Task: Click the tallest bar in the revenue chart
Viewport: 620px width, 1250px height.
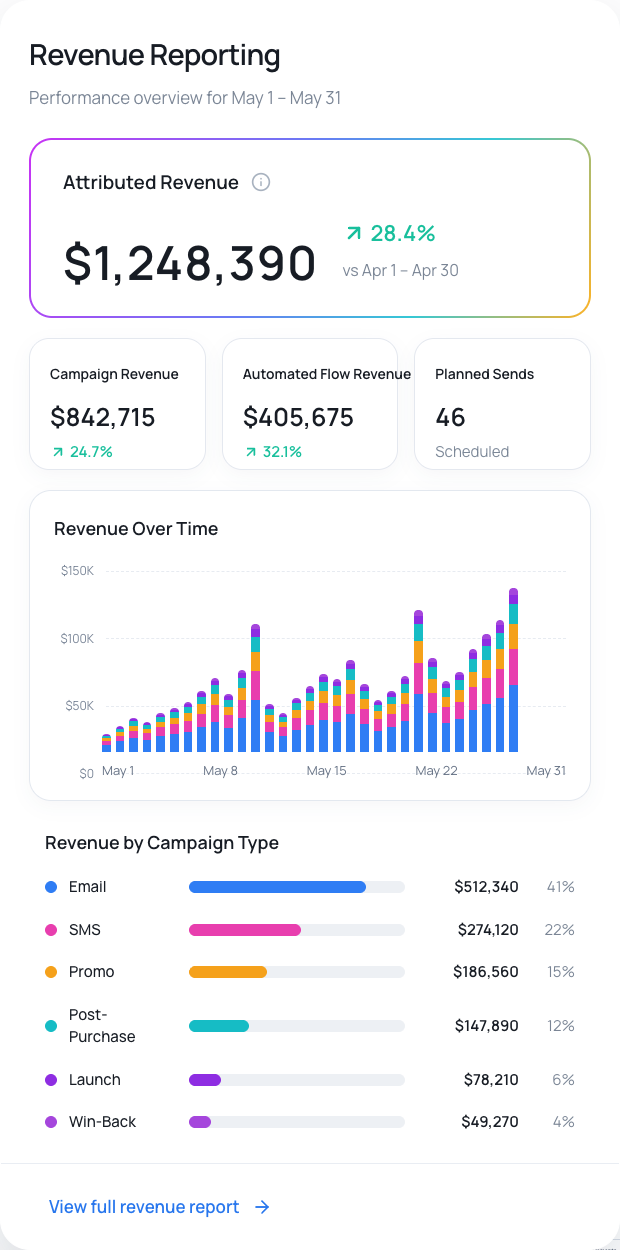Action: click(513, 670)
